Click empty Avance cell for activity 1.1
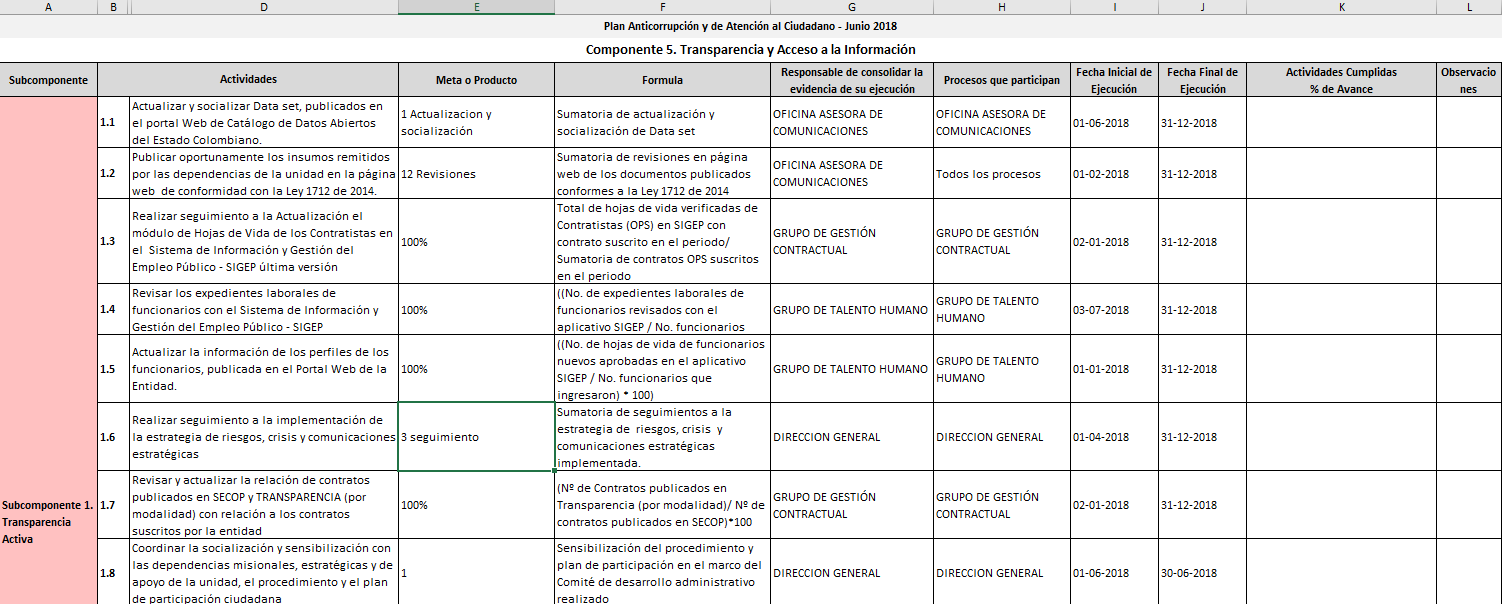The width and height of the screenshot is (1502, 604). pyautogui.click(x=1341, y=123)
